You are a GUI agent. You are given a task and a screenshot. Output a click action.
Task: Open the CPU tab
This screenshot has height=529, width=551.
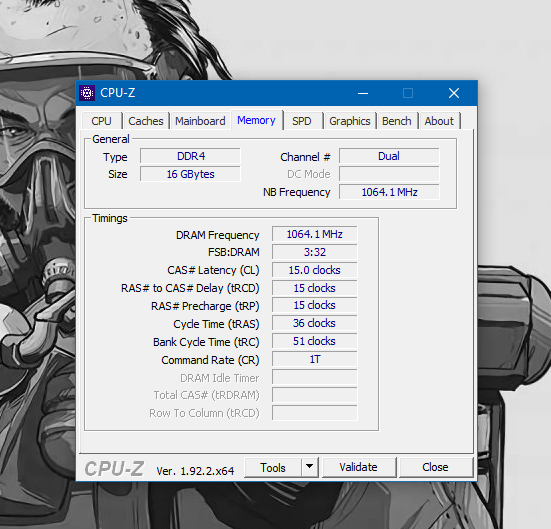point(102,121)
